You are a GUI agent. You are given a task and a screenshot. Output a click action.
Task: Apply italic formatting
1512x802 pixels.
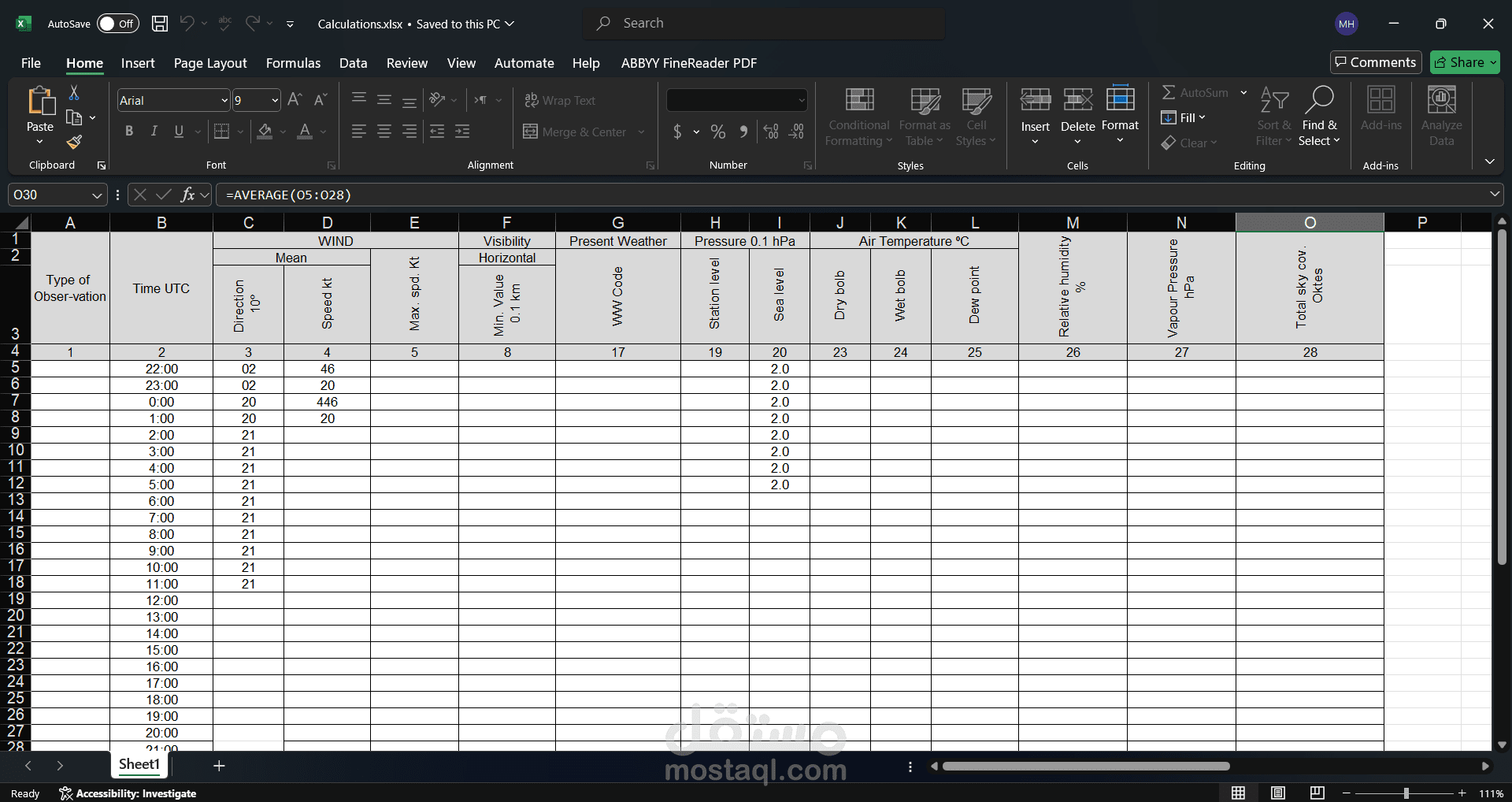154,132
